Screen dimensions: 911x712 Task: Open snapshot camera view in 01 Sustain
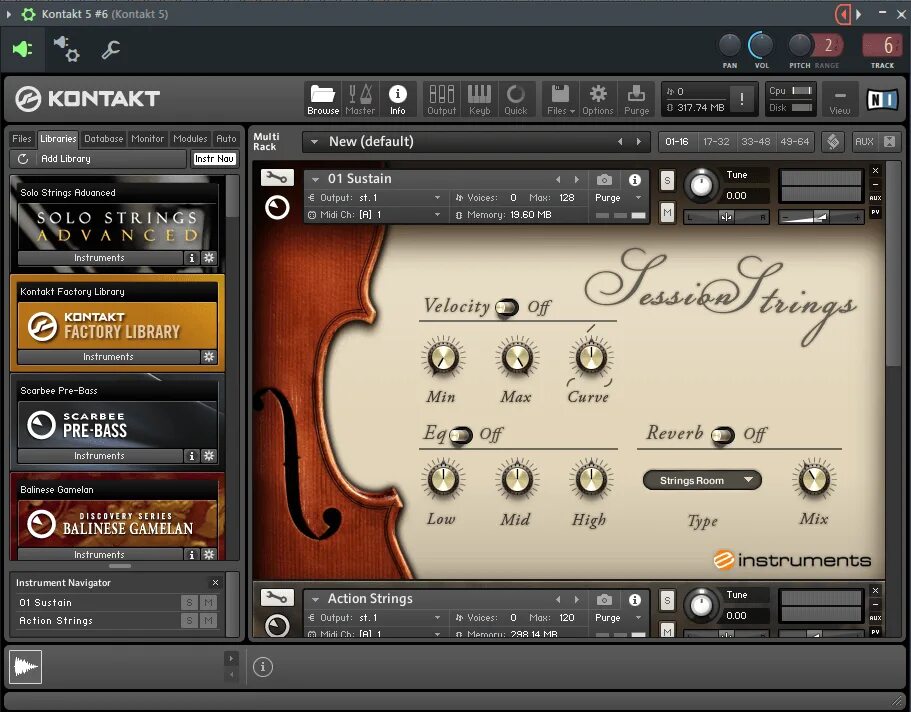pos(604,180)
